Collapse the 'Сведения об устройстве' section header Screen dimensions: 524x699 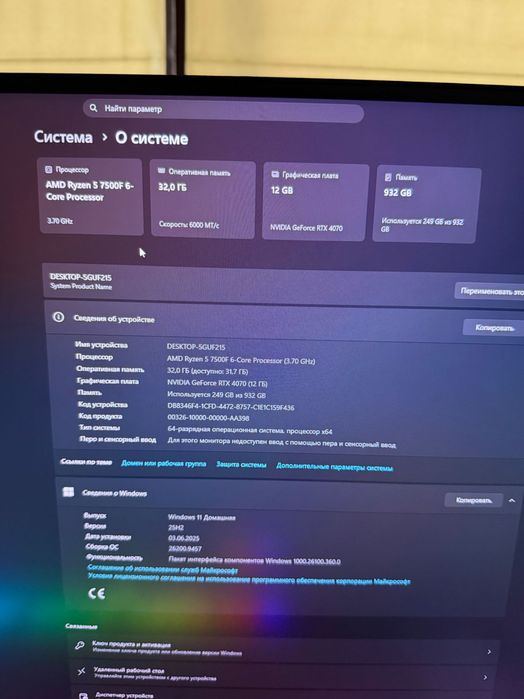[285, 323]
